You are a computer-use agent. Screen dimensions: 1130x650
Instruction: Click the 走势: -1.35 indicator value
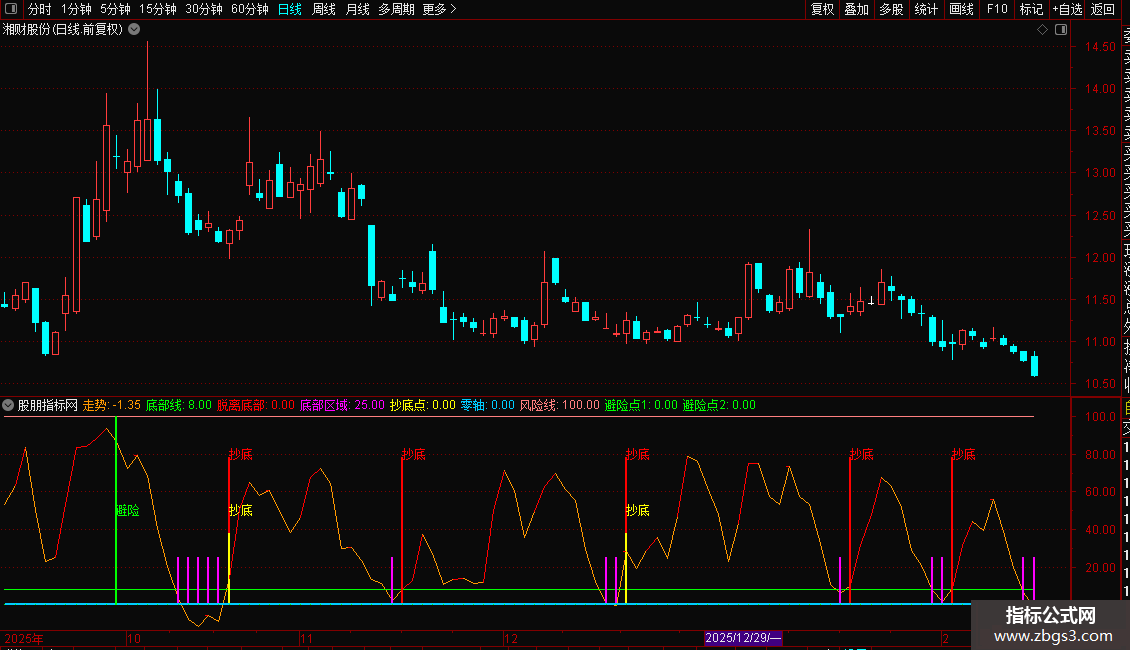click(112, 405)
